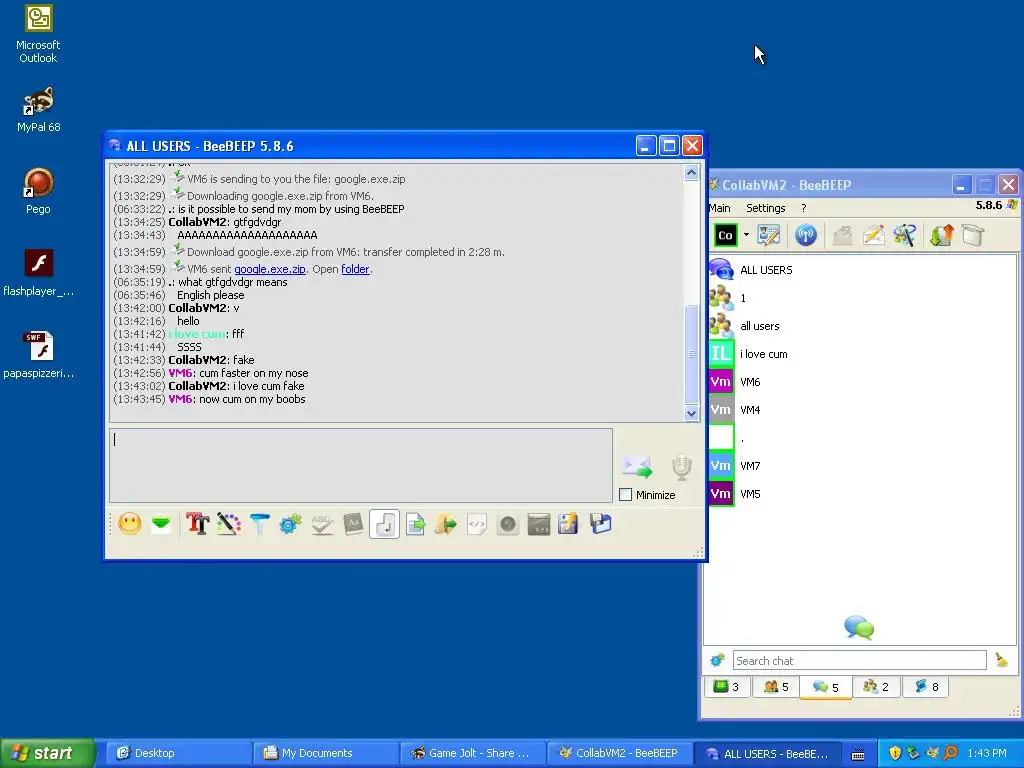Click the chat bubbles icon above search
1024x768 pixels.
859,628
